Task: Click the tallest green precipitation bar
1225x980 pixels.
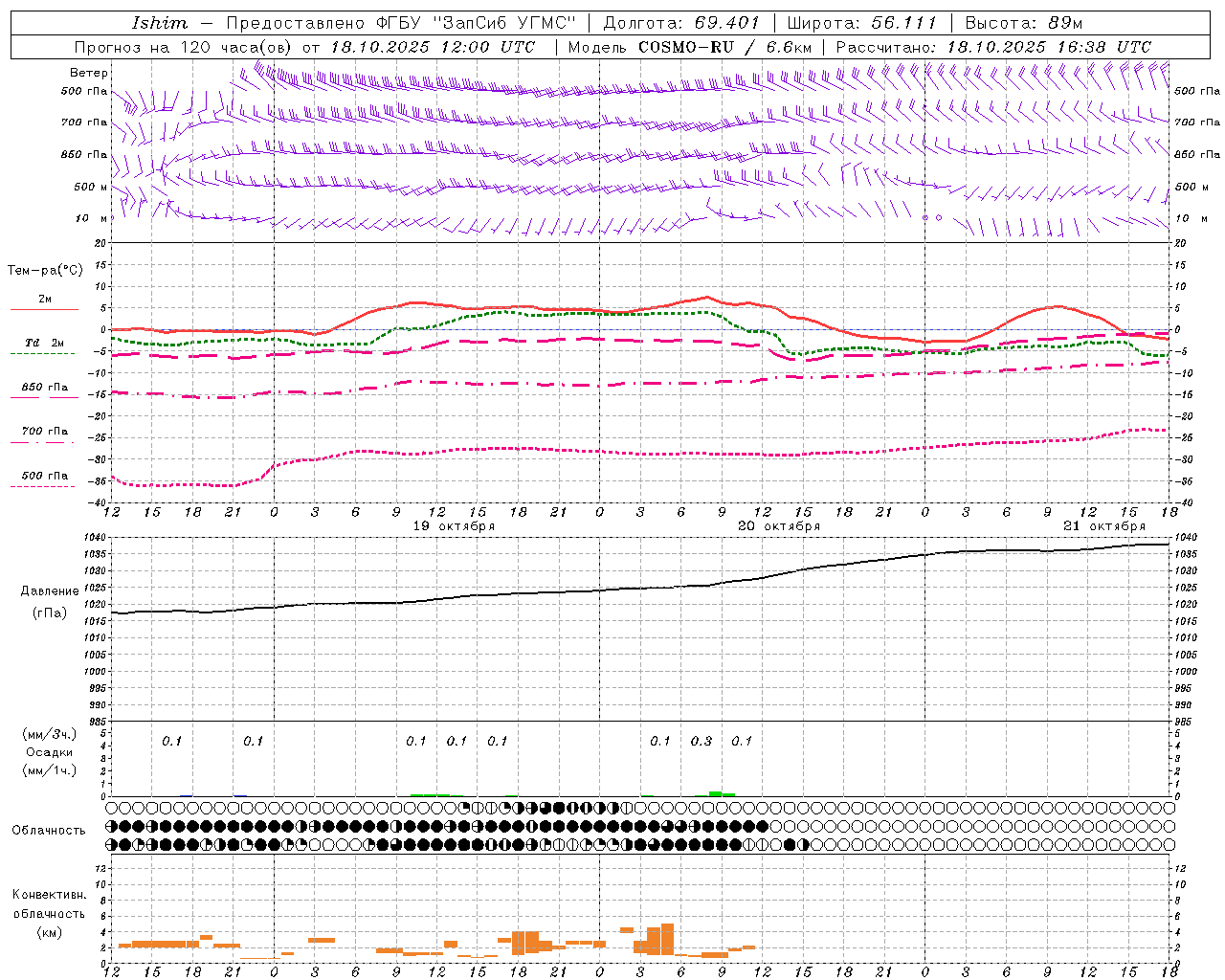Action: (x=715, y=793)
